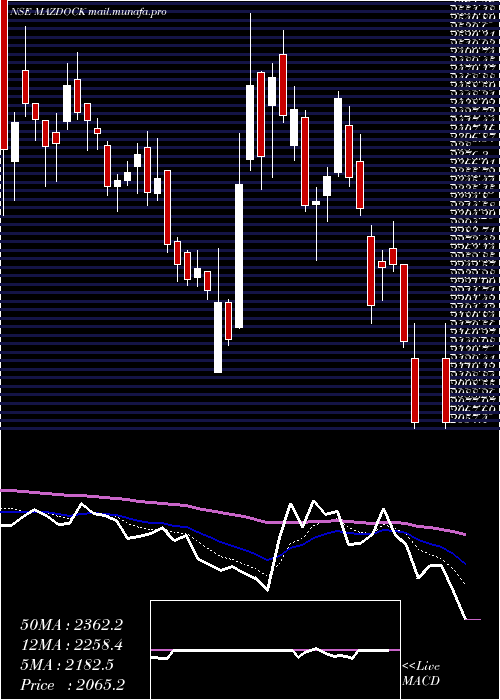Click the 12MA : 2258.4 value
The height and width of the screenshot is (700, 500).
71,645
